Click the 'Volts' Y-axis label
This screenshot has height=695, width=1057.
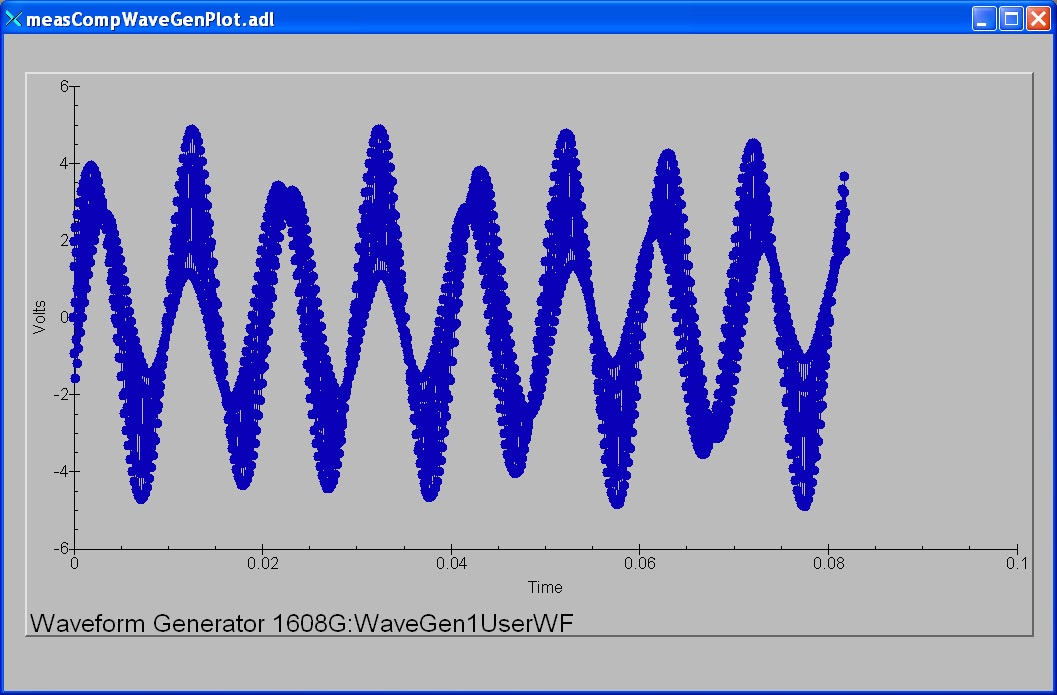coord(40,318)
